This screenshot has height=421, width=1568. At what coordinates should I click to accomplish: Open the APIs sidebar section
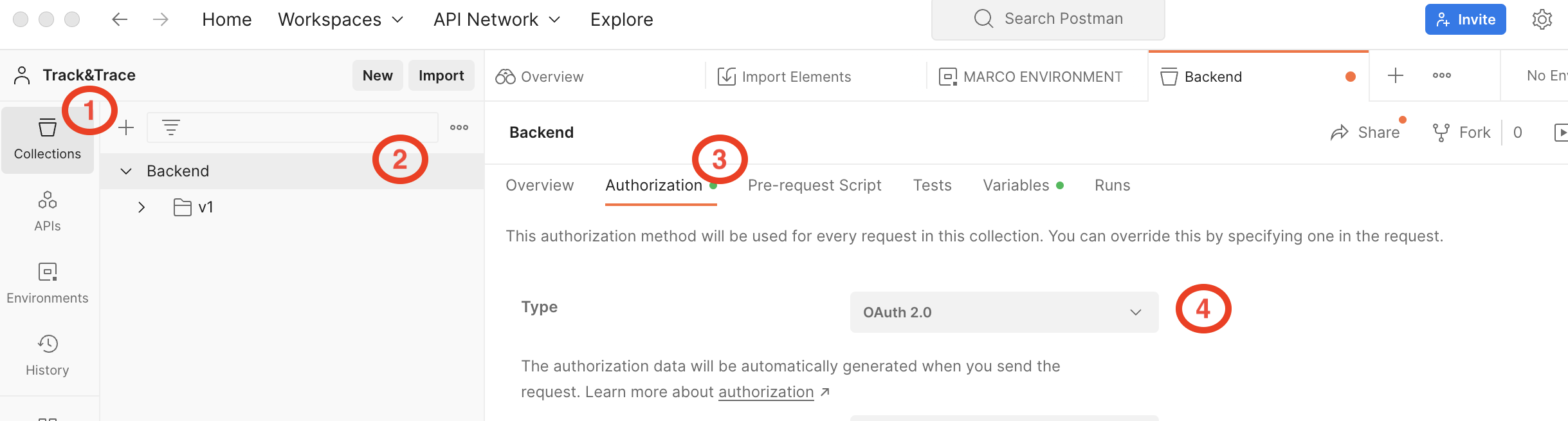48,211
